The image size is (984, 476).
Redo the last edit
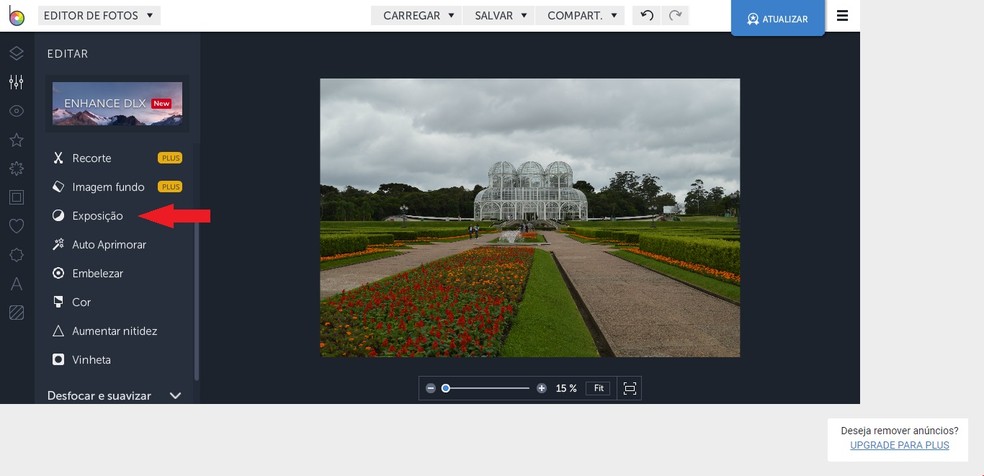pyautogui.click(x=675, y=16)
